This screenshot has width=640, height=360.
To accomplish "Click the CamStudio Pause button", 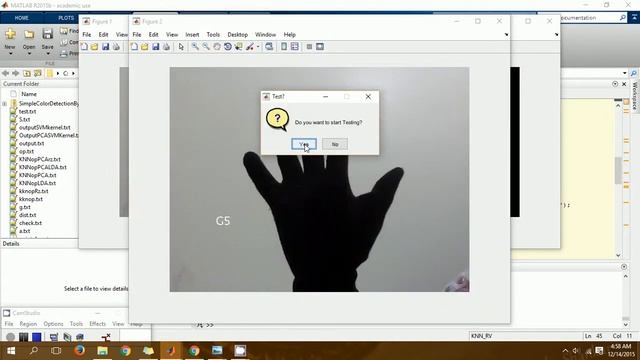I will pos(24,337).
